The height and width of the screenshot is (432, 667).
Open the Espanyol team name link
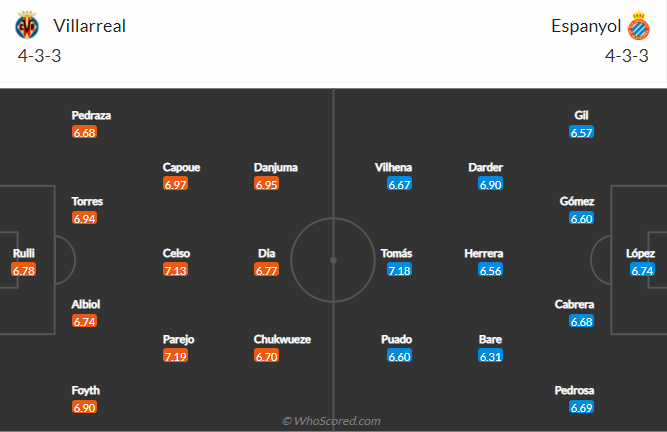click(x=585, y=27)
